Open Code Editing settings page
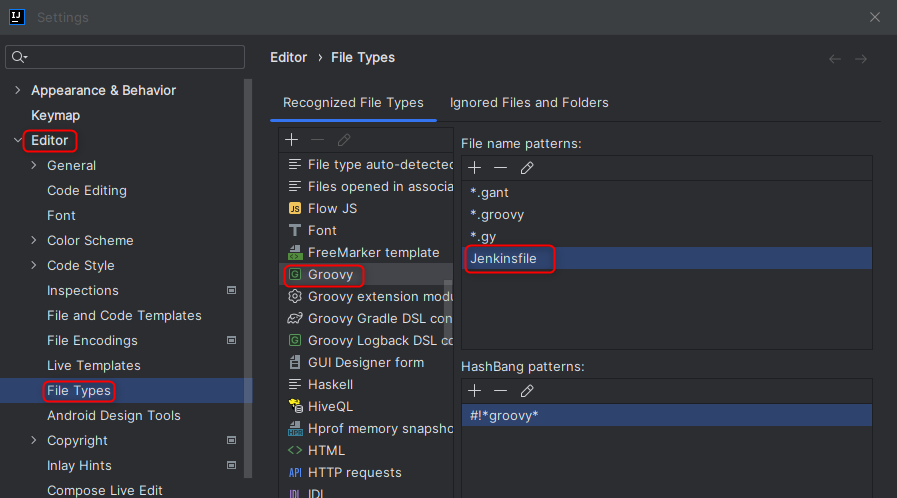Screen dimensions: 897x498 pyautogui.click(x=87, y=190)
